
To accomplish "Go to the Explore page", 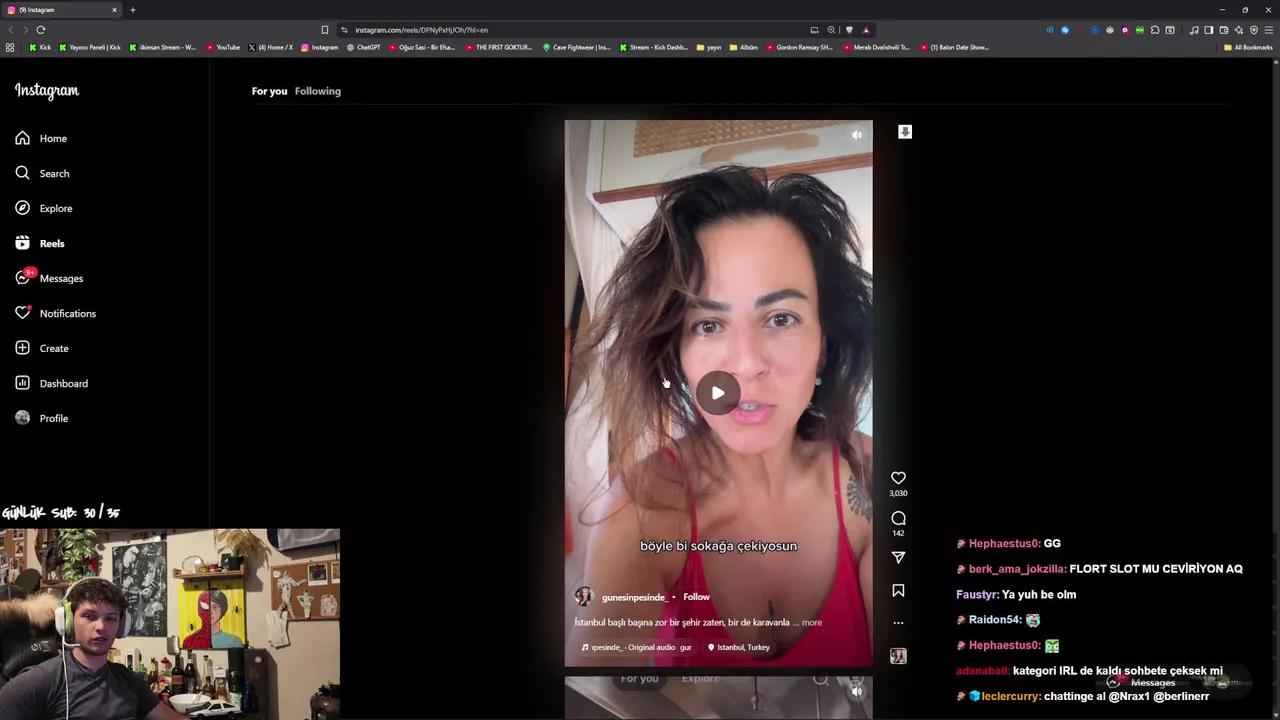I will pos(43,208).
